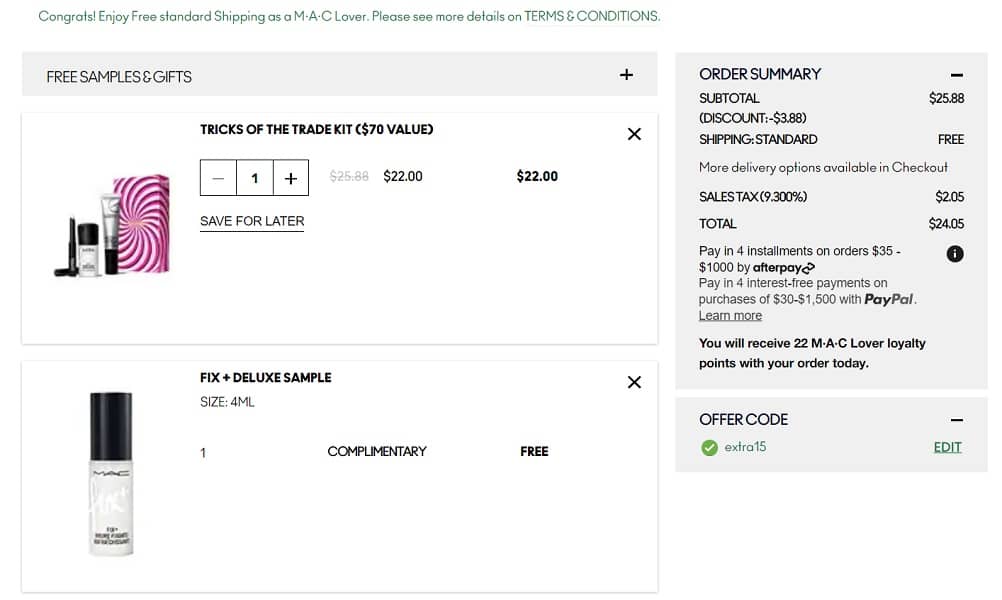Click the green offer code checkmark
1002x600 pixels.
(710, 448)
